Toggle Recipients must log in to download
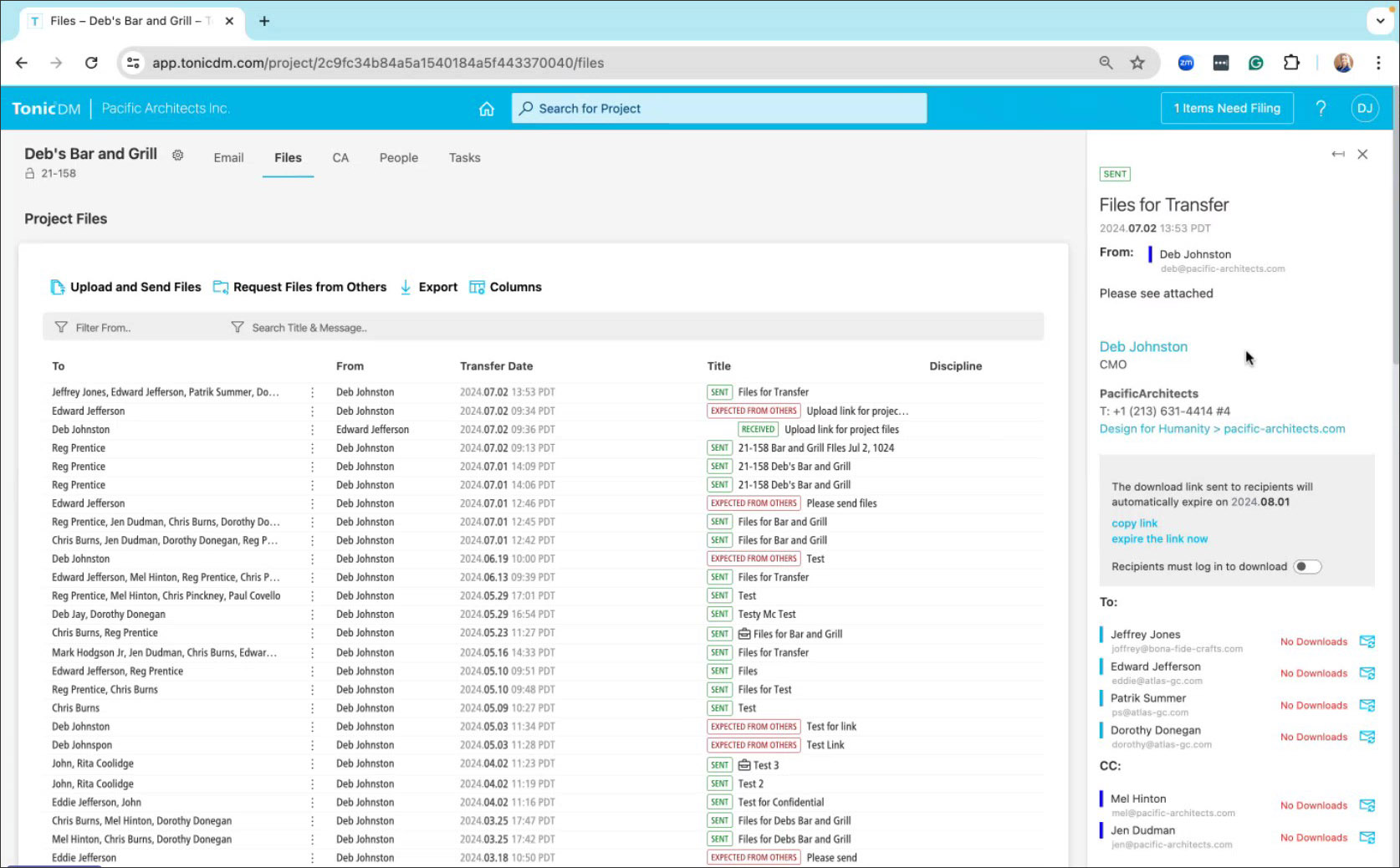1400x868 pixels. point(1306,567)
